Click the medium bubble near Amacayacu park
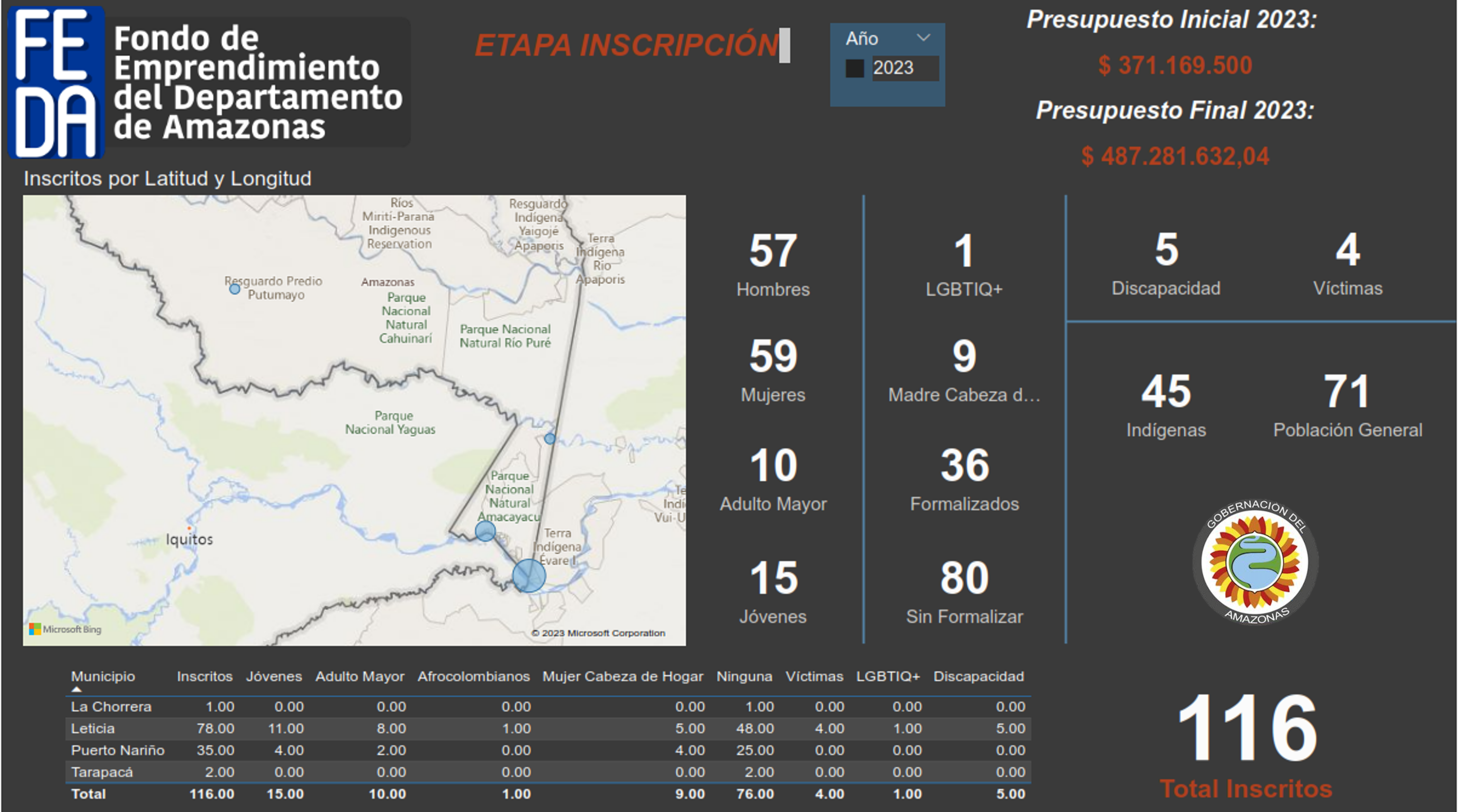The image size is (1458, 812). (x=485, y=531)
